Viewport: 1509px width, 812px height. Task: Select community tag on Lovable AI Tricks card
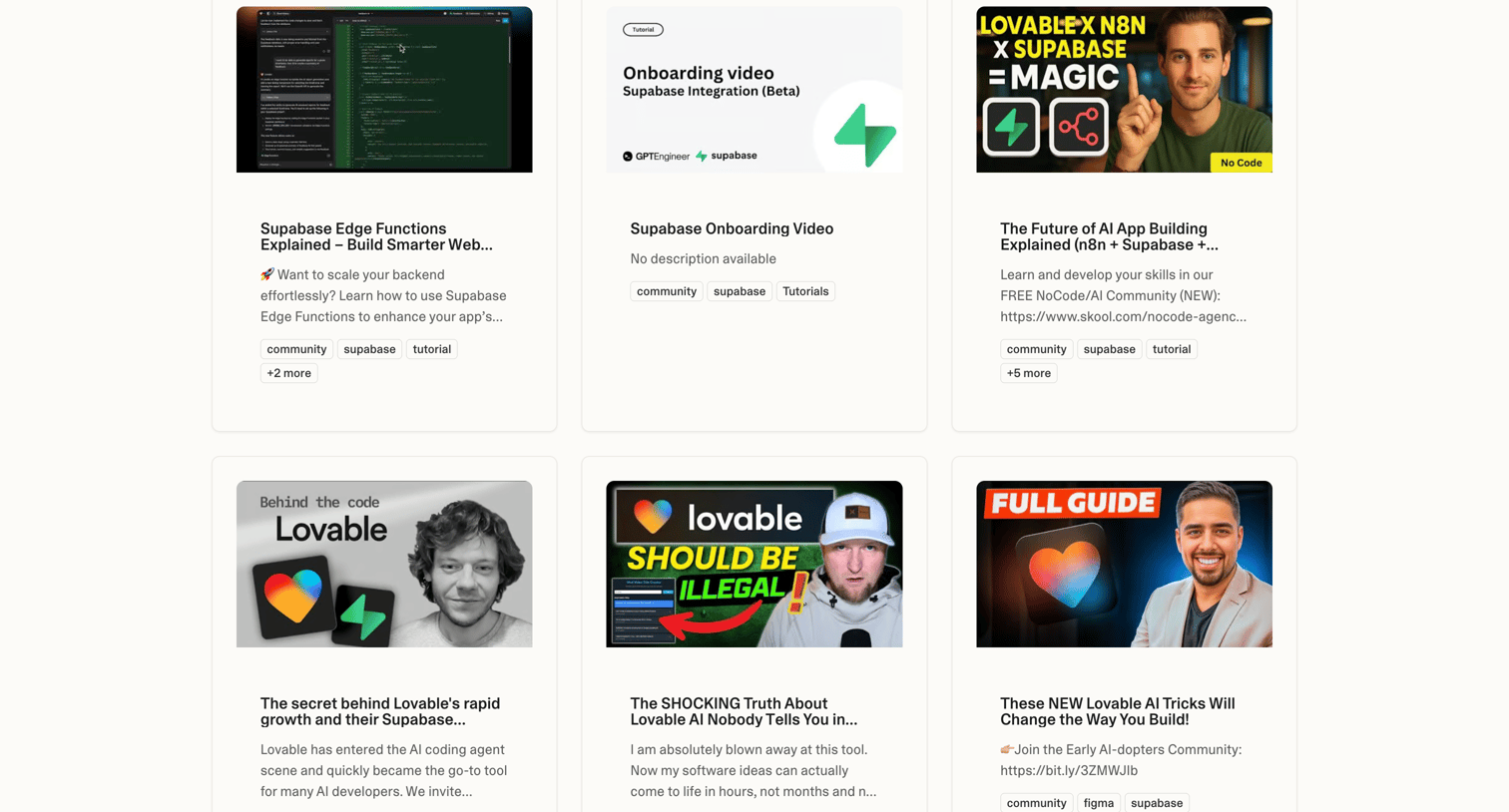[x=1036, y=803]
